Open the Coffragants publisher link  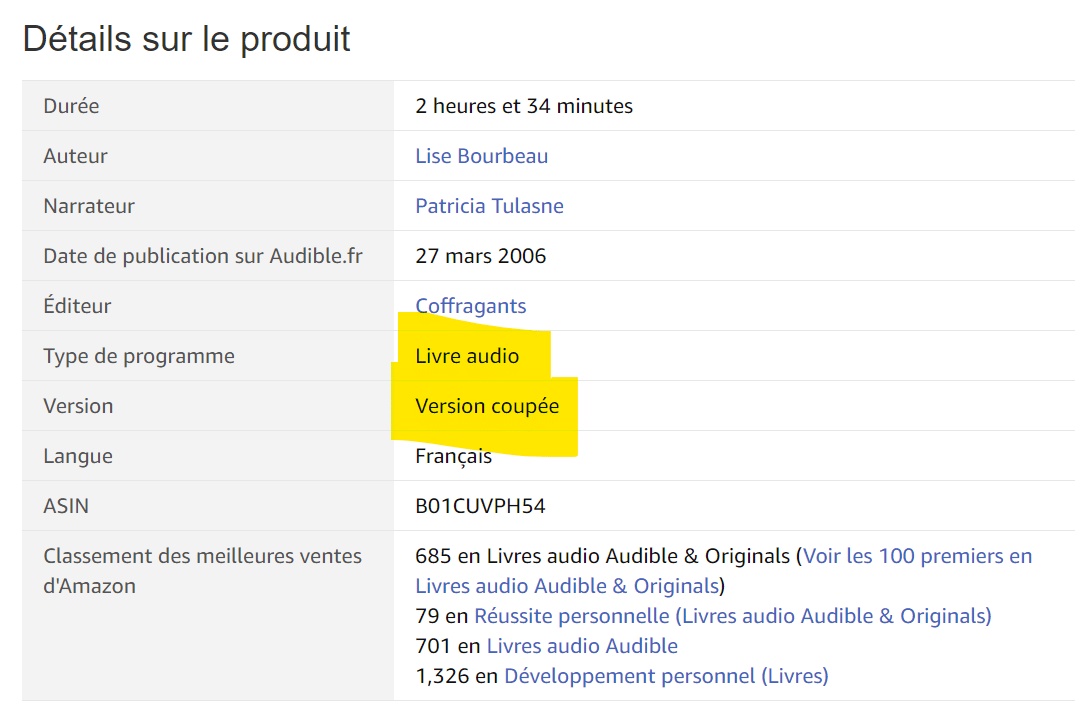click(x=470, y=306)
